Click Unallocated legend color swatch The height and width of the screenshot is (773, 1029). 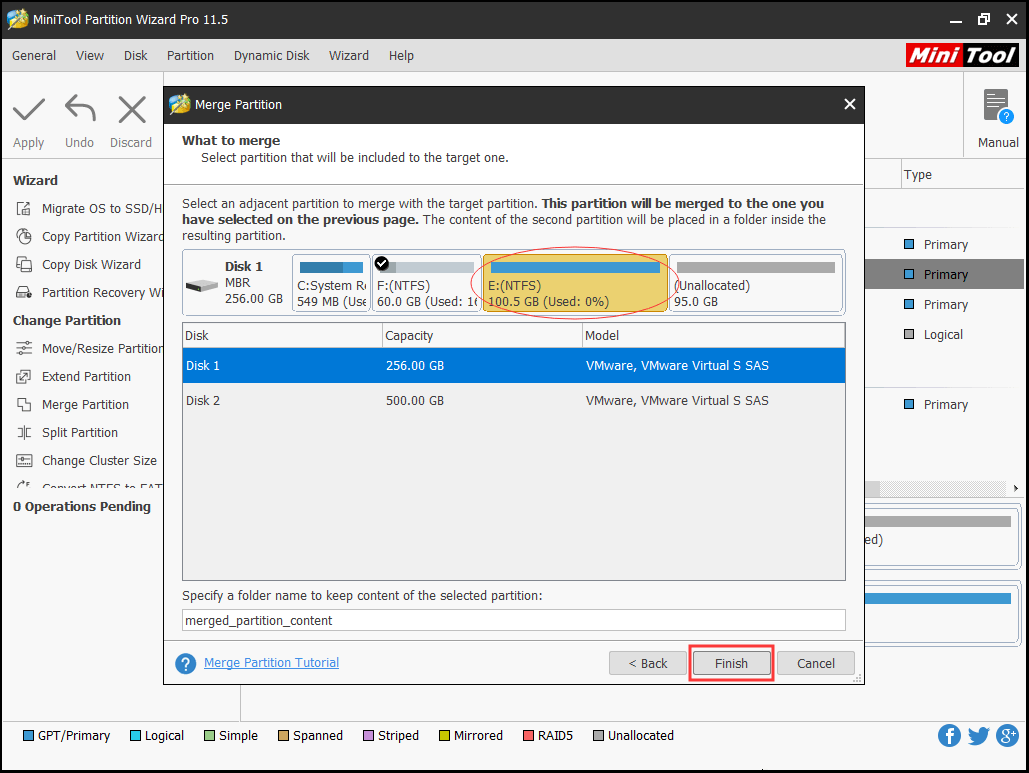point(598,736)
